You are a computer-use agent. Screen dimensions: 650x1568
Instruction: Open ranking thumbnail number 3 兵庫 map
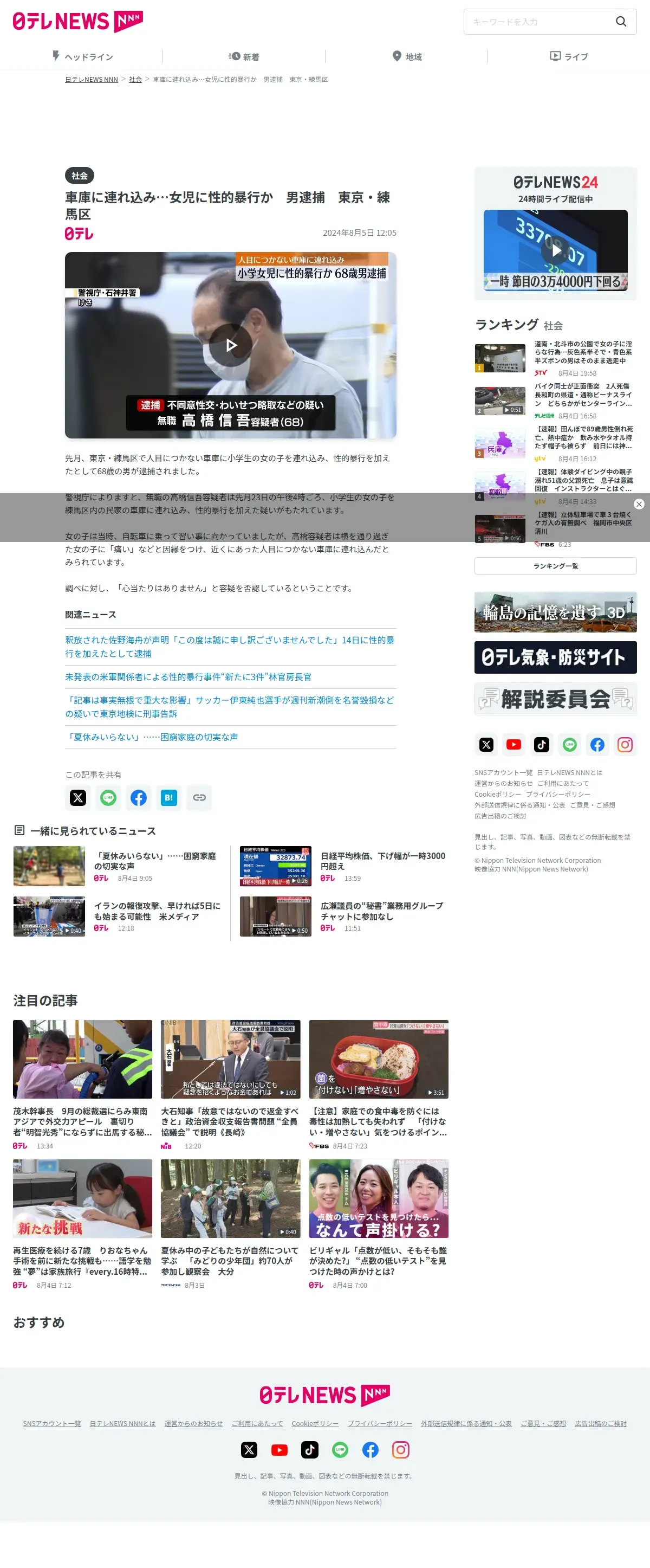pyautogui.click(x=500, y=444)
